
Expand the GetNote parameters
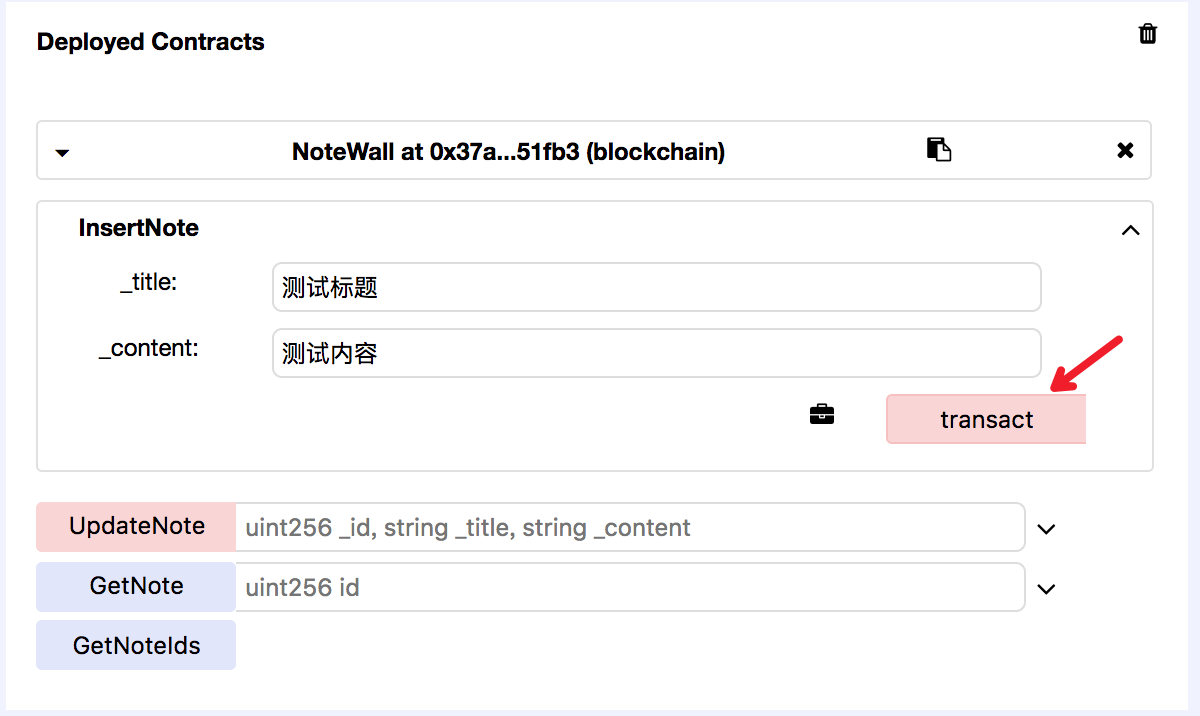(1046, 589)
